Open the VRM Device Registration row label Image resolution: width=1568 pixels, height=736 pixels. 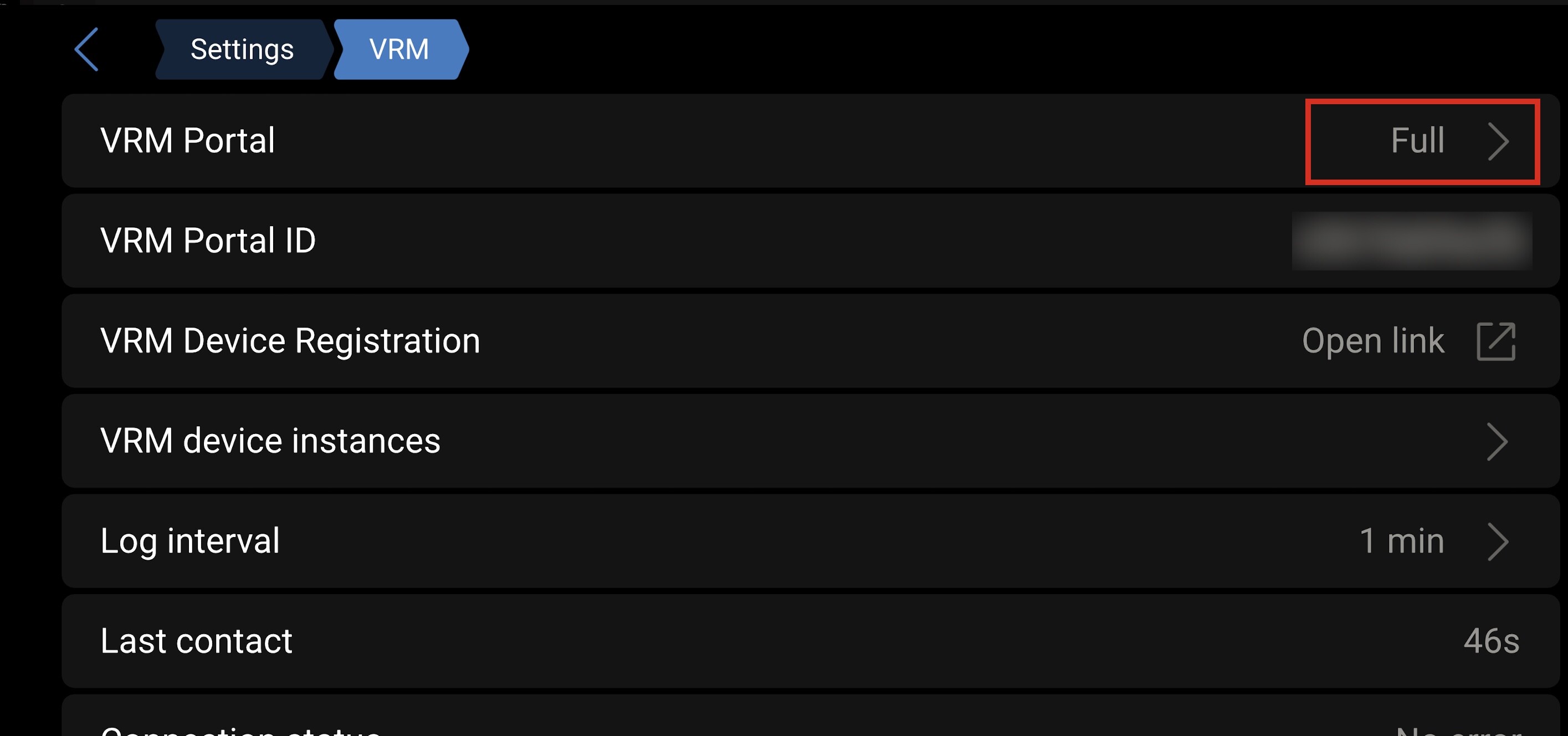click(x=290, y=341)
